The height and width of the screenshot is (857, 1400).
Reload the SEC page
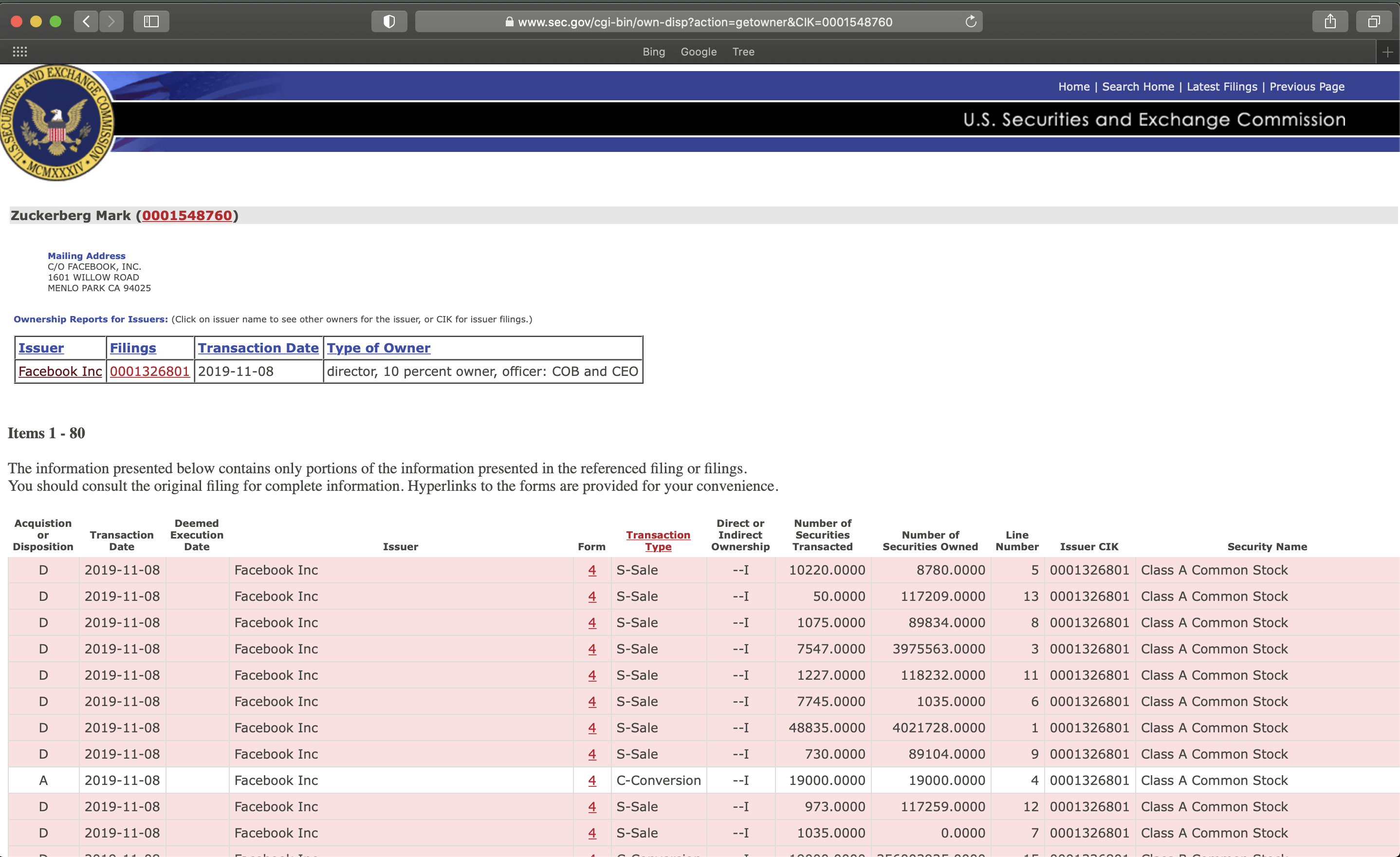coord(971,21)
